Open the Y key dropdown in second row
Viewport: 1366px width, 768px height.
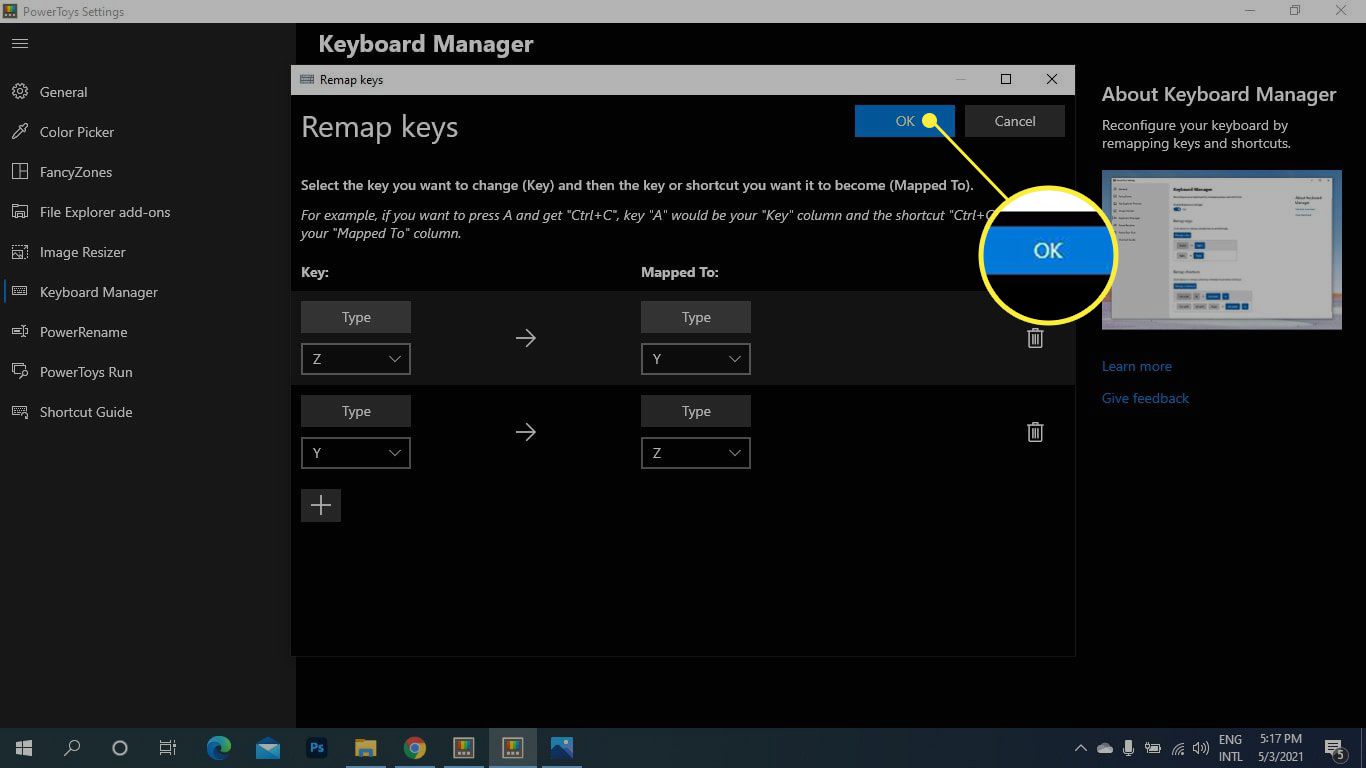point(356,453)
